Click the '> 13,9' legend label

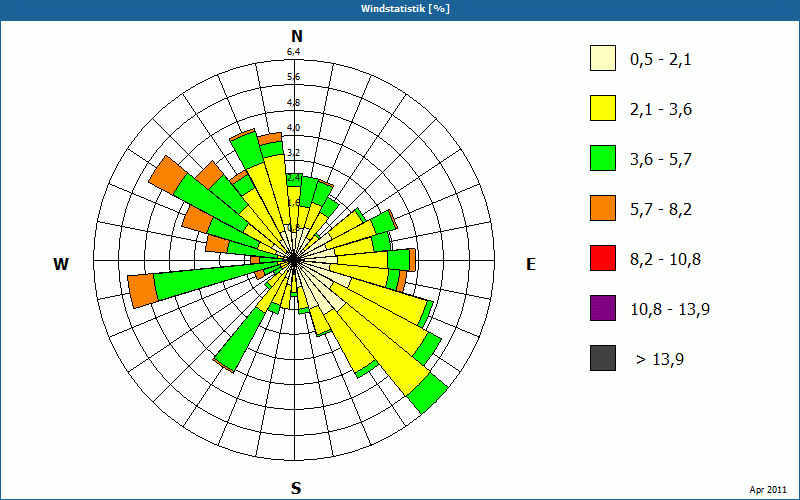coord(660,360)
